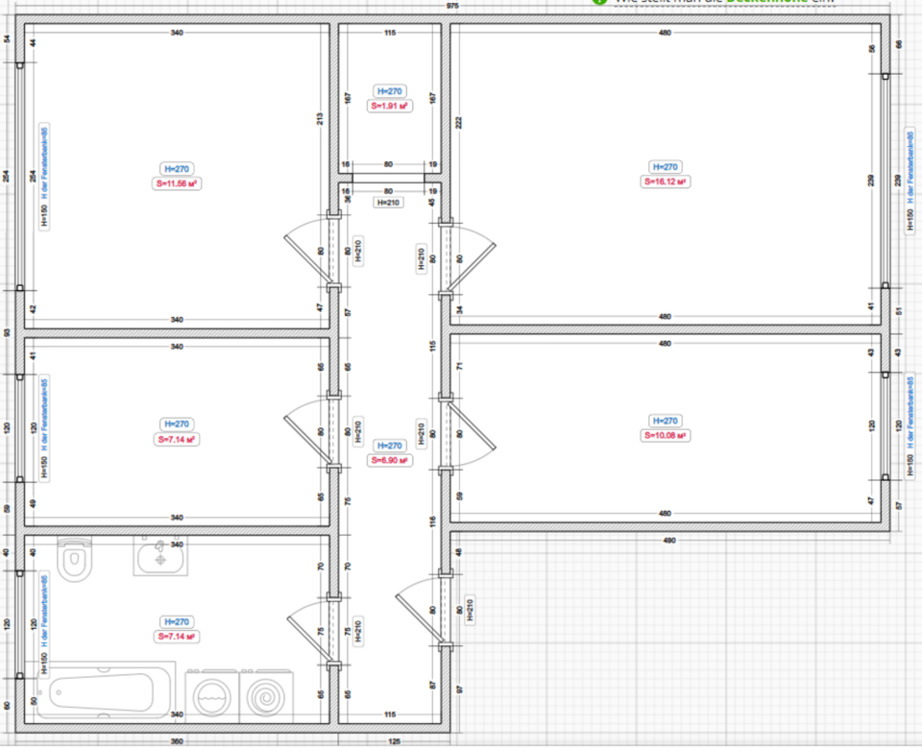The height and width of the screenshot is (750, 922).
Task: Select the window of the 10.08 m² room
Action: pyautogui.click(x=886, y=424)
